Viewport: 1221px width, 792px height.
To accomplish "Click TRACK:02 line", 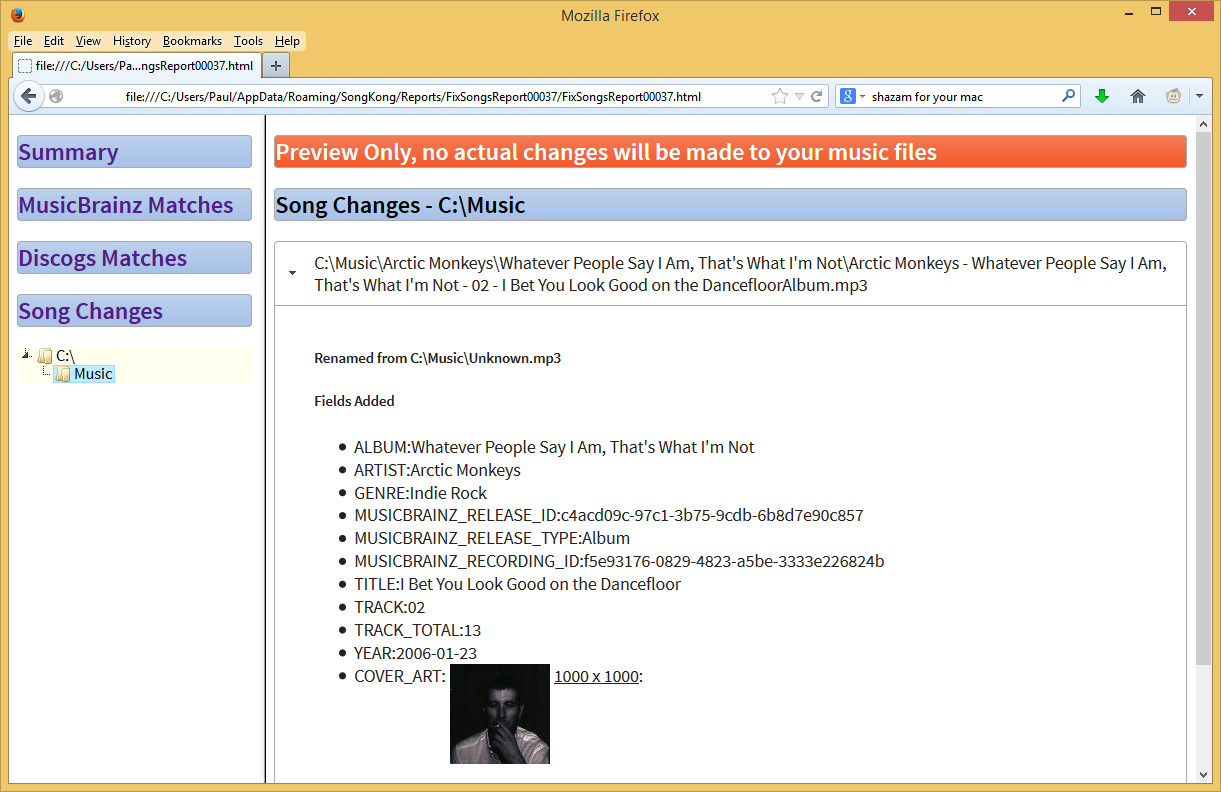I will pos(390,607).
